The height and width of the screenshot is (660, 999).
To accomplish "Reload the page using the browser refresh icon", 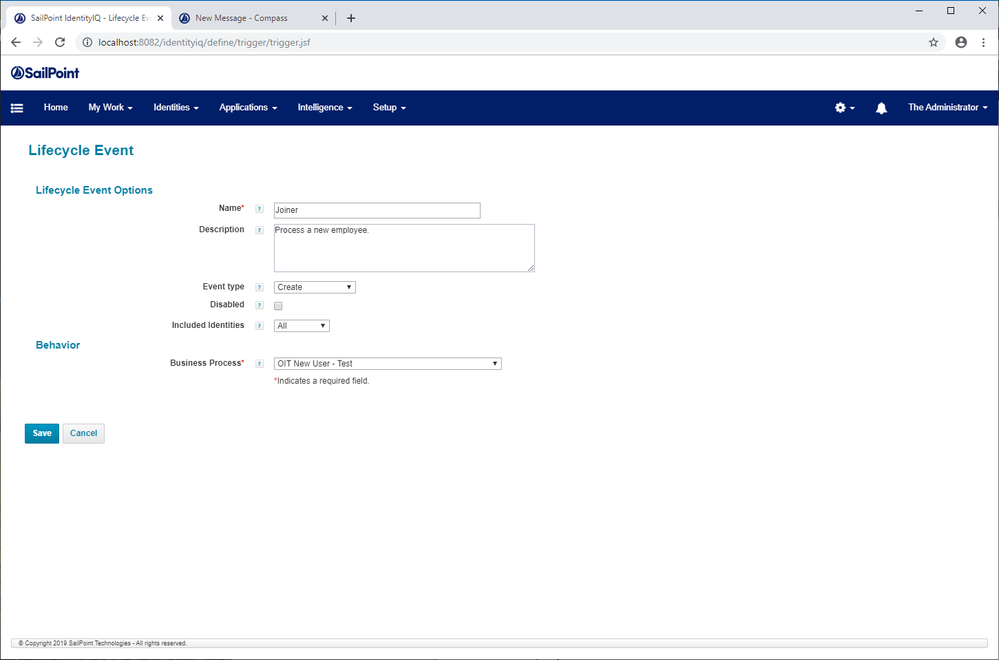I will (60, 43).
